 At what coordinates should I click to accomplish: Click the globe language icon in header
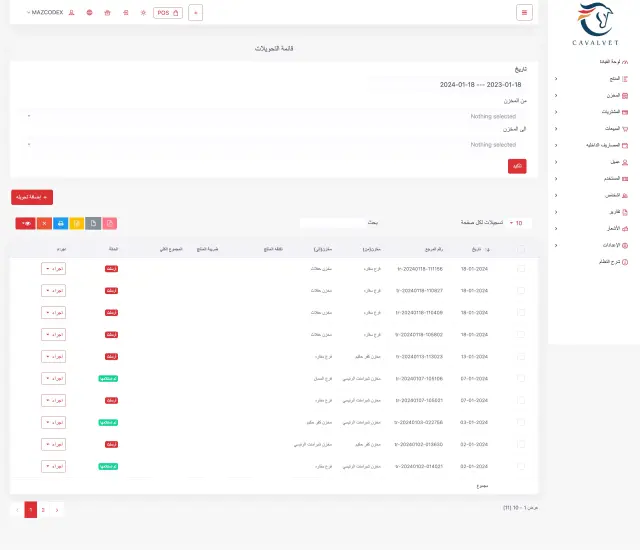point(89,13)
